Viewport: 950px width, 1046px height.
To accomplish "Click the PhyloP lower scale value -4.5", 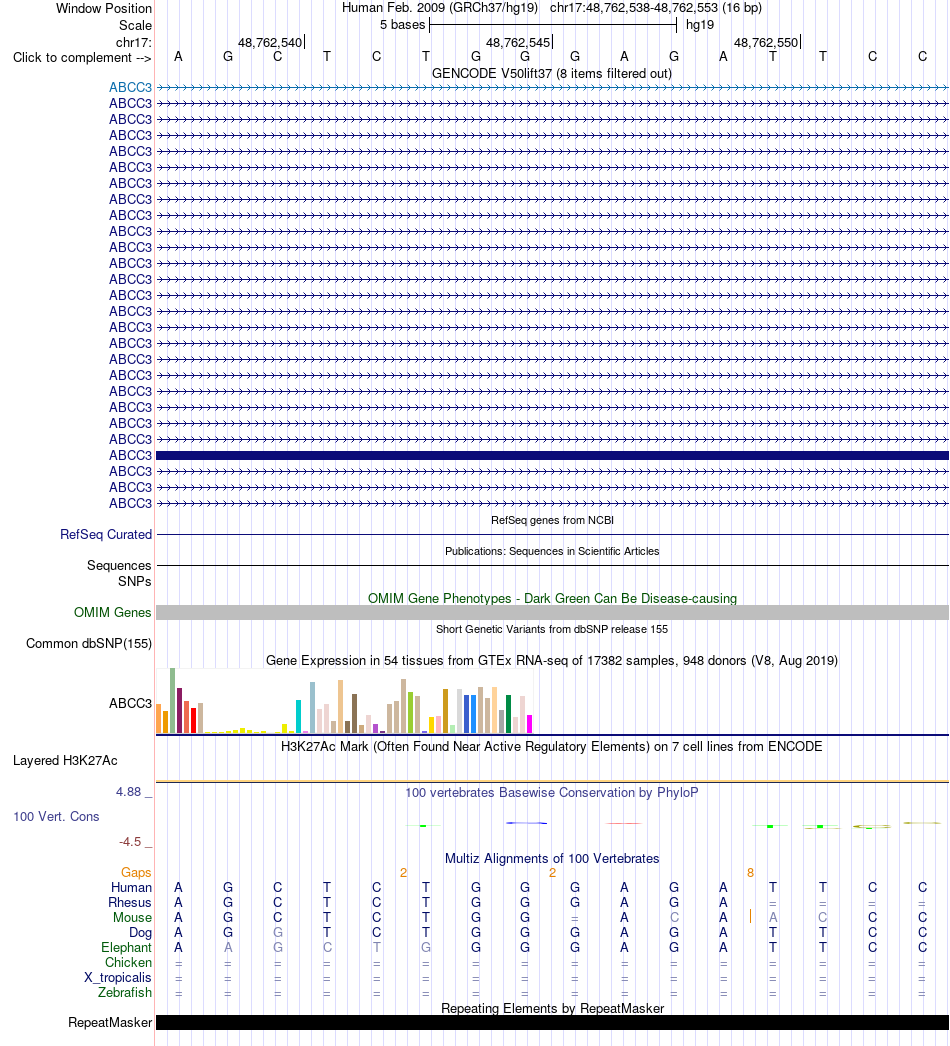I will point(130,842).
